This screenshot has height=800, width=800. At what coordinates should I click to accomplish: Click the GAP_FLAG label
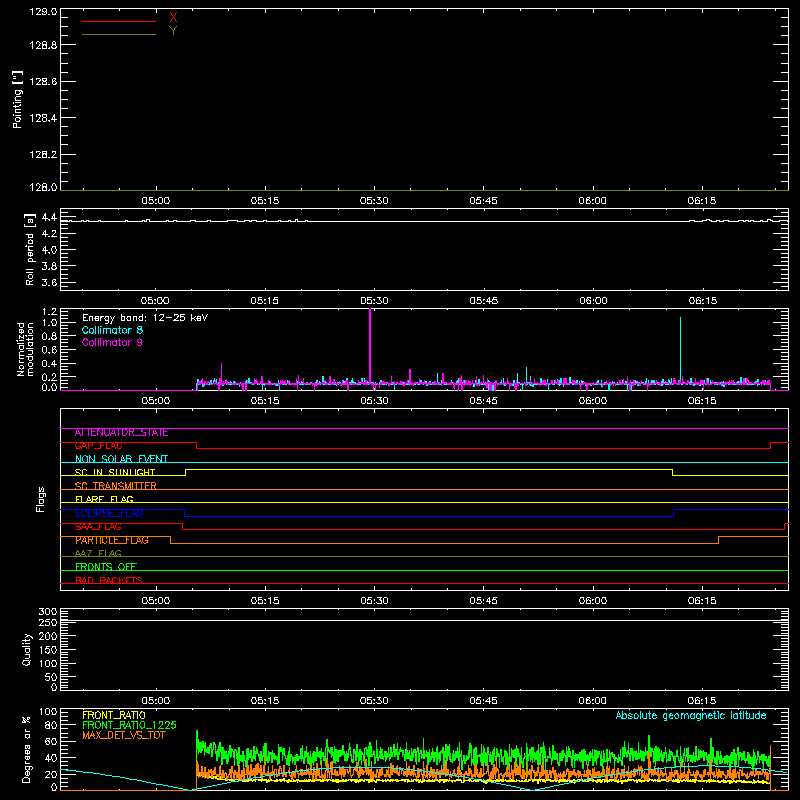coord(98,446)
